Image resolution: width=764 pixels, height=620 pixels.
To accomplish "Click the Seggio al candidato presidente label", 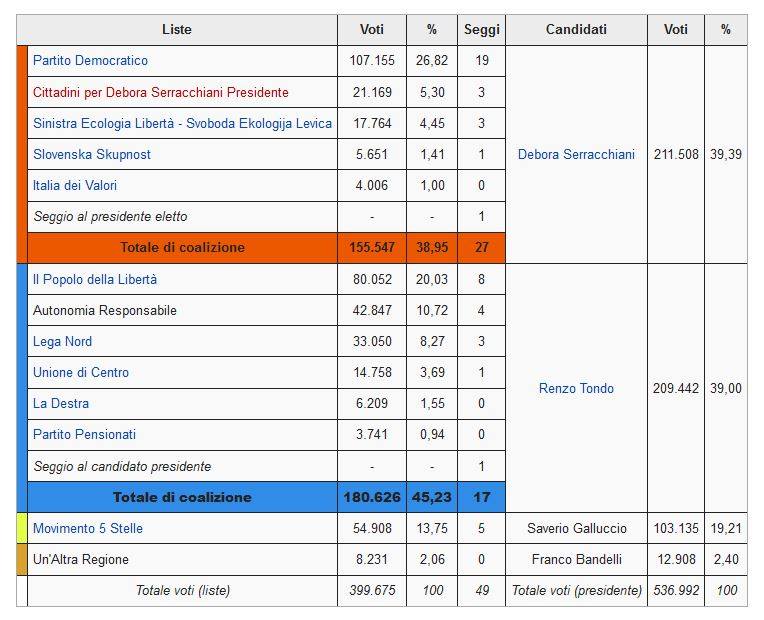I will pyautogui.click(x=122, y=466).
